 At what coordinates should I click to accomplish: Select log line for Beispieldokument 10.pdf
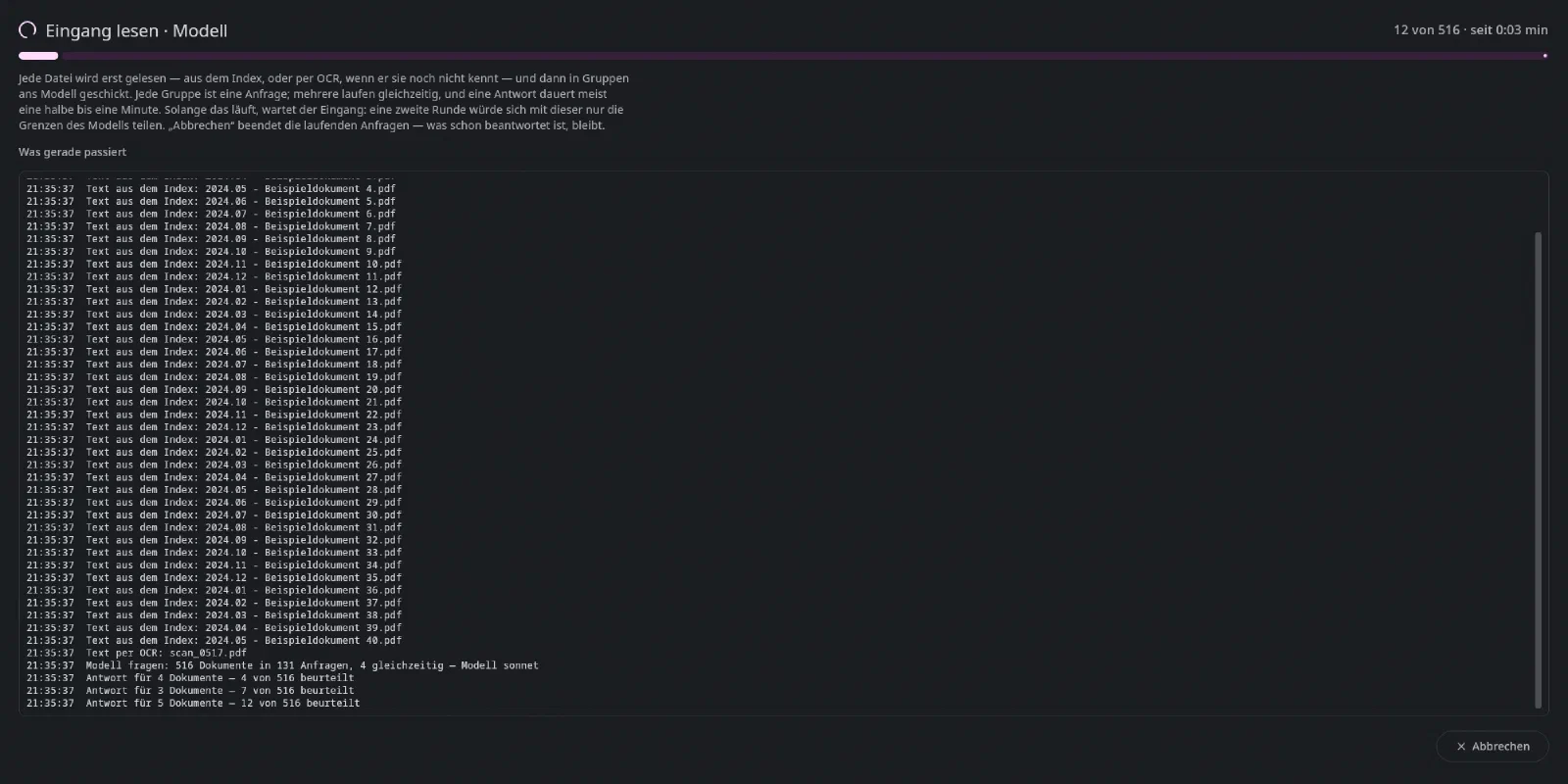tap(214, 265)
